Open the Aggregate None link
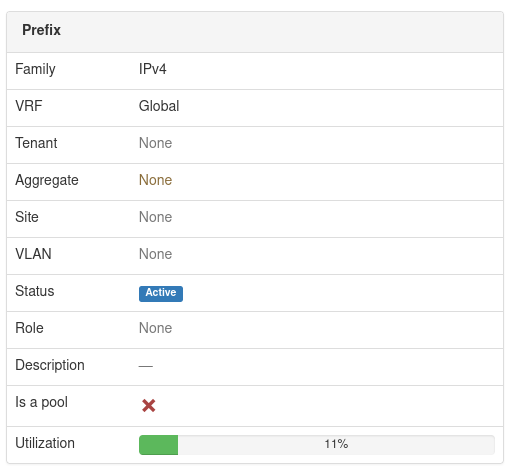 [x=155, y=180]
